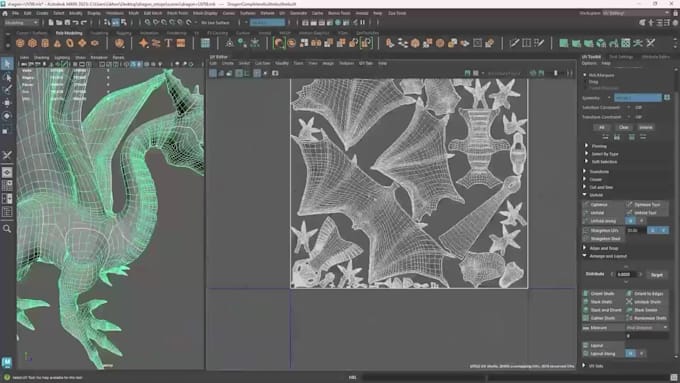Expand the Select By Type section

point(586,154)
